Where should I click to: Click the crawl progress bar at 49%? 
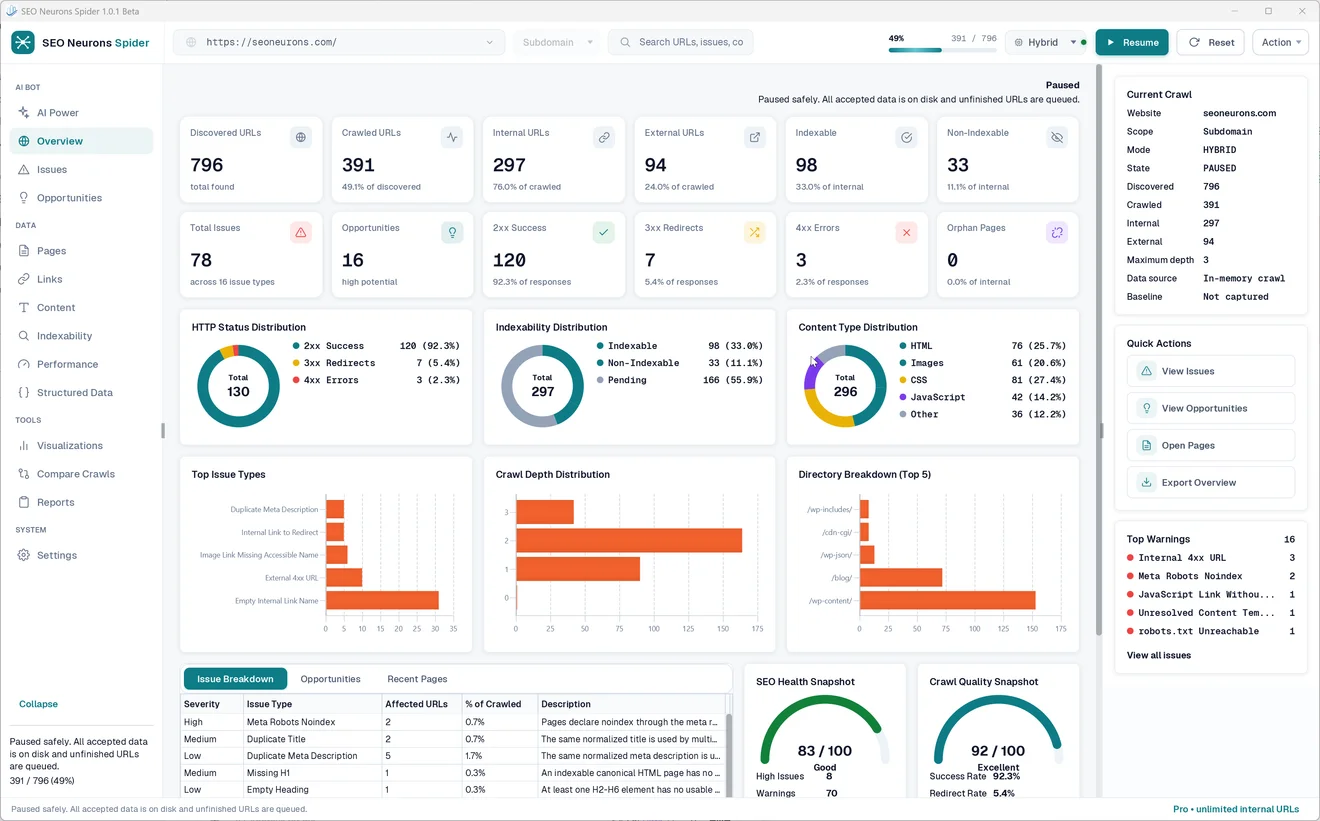(x=942, y=50)
